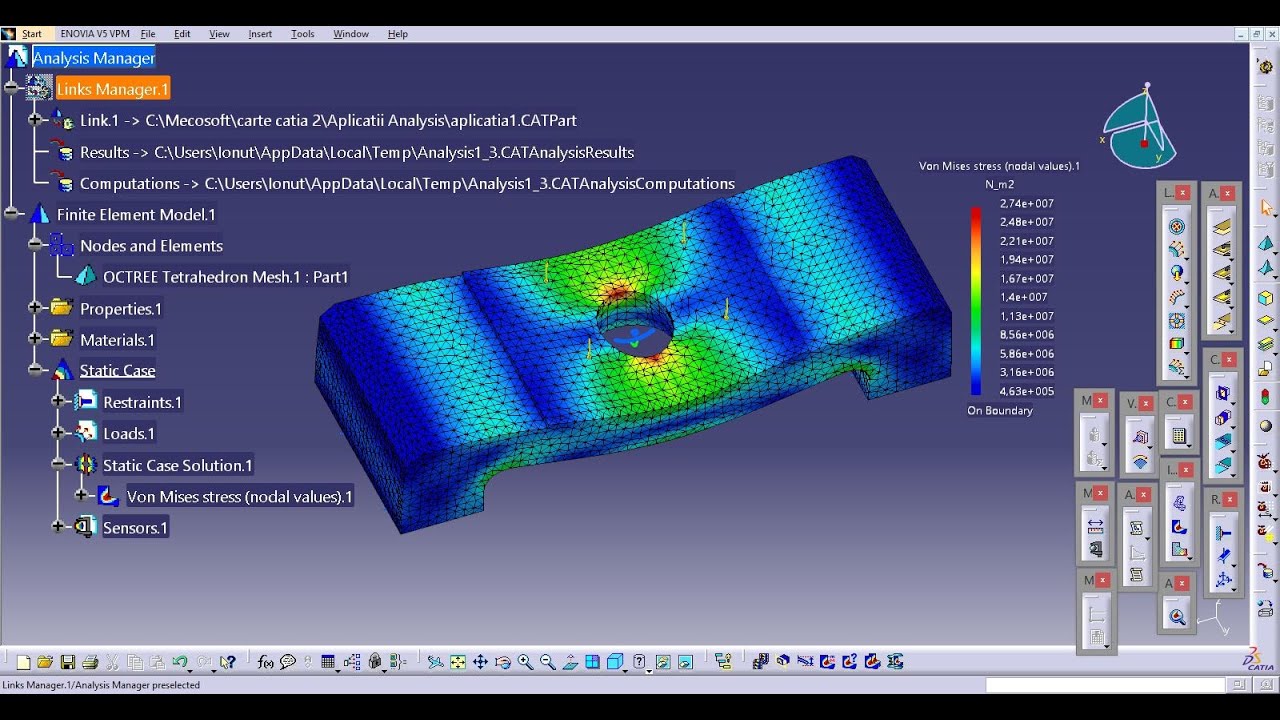Viewport: 1280px width, 720px height.
Task: Click the Zoom Out magnifier icon
Action: tap(547, 662)
